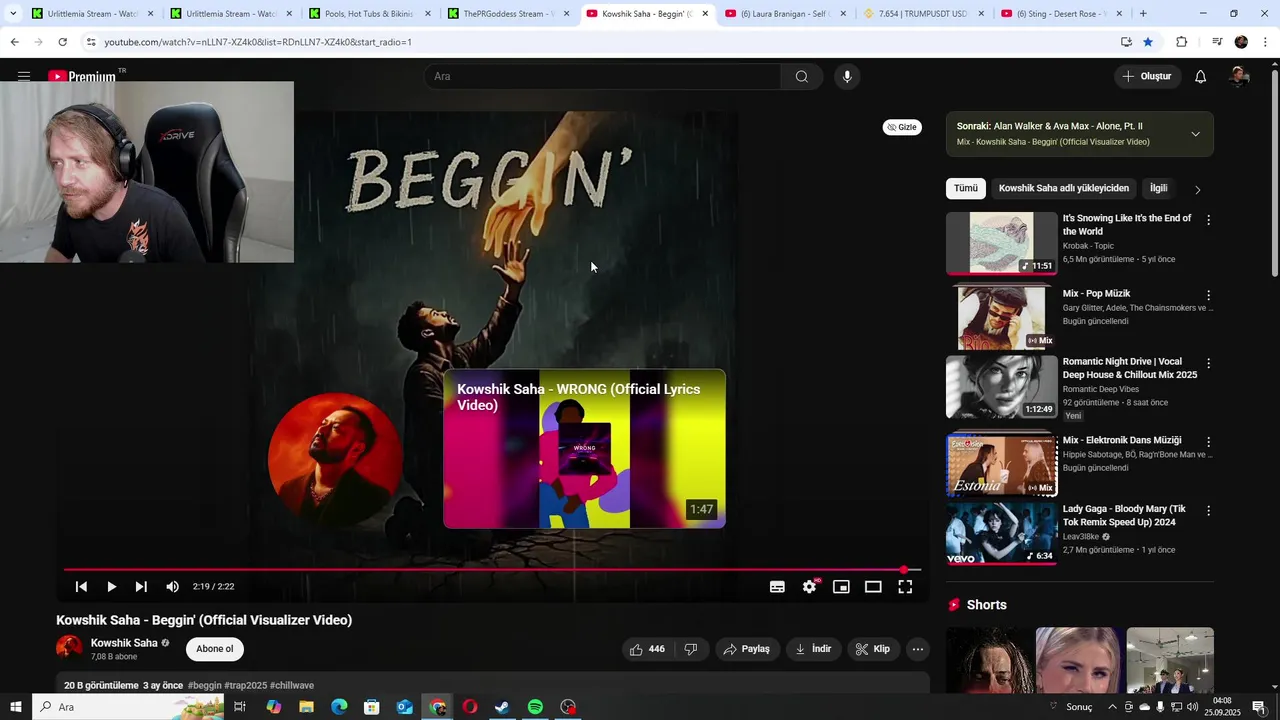1280x720 pixels.
Task: Toggle subtitles in the player
Action: coord(777,587)
